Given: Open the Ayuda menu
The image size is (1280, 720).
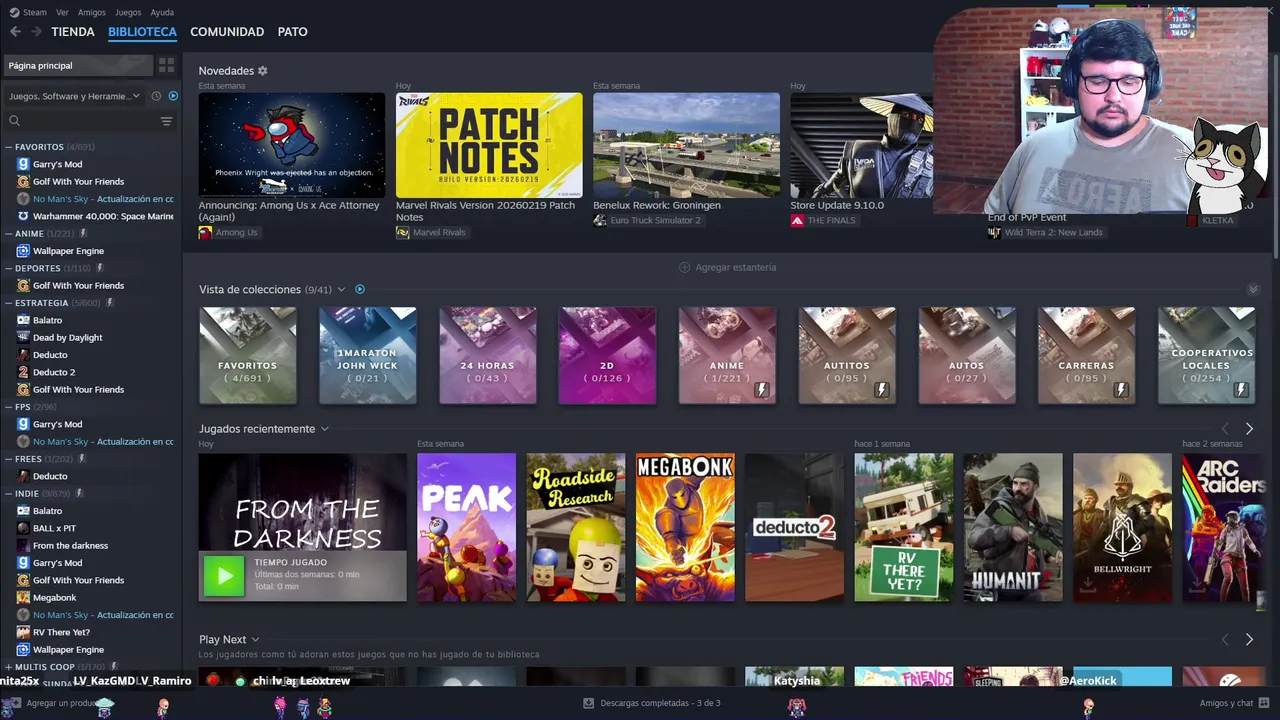Looking at the screenshot, I should (162, 12).
